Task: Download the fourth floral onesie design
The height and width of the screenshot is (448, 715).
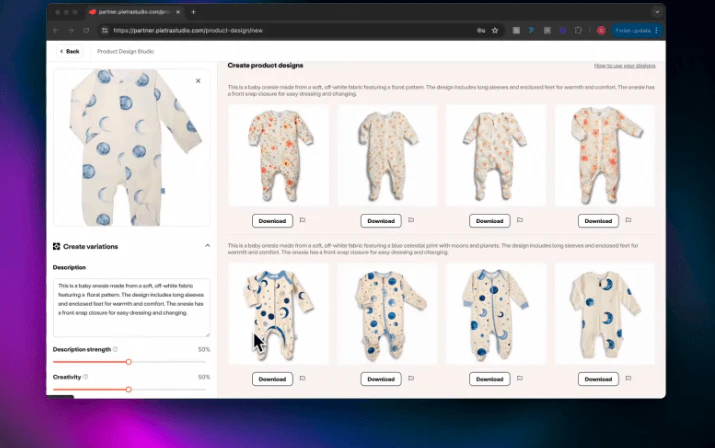Action: coord(598,221)
